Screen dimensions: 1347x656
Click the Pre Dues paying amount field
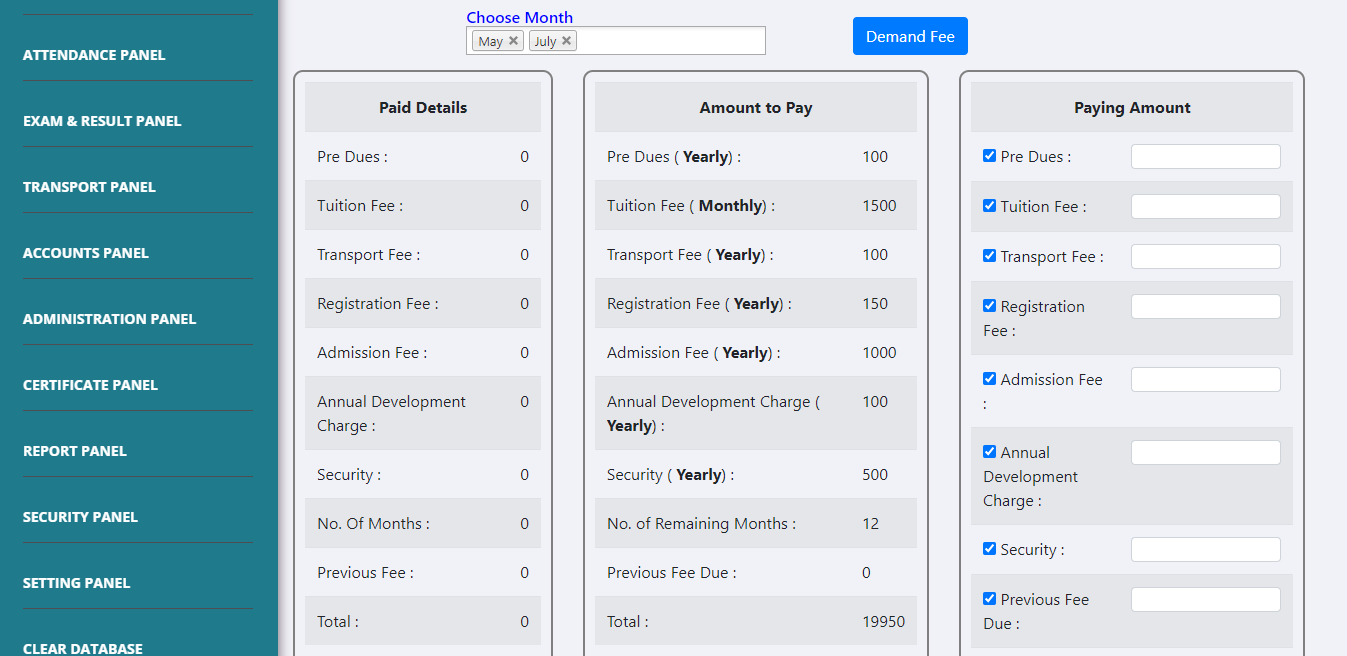click(x=1205, y=157)
